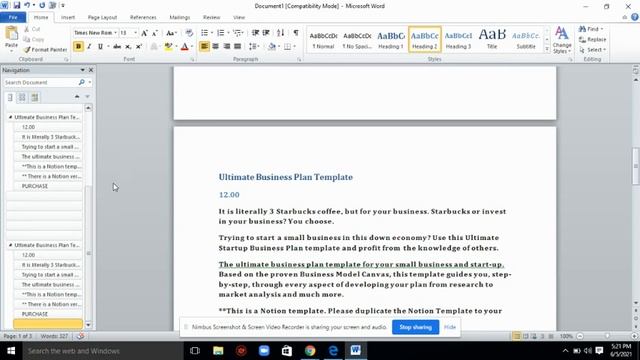Apply red font color
This screenshot has width=640, height=360.
(x=184, y=47)
